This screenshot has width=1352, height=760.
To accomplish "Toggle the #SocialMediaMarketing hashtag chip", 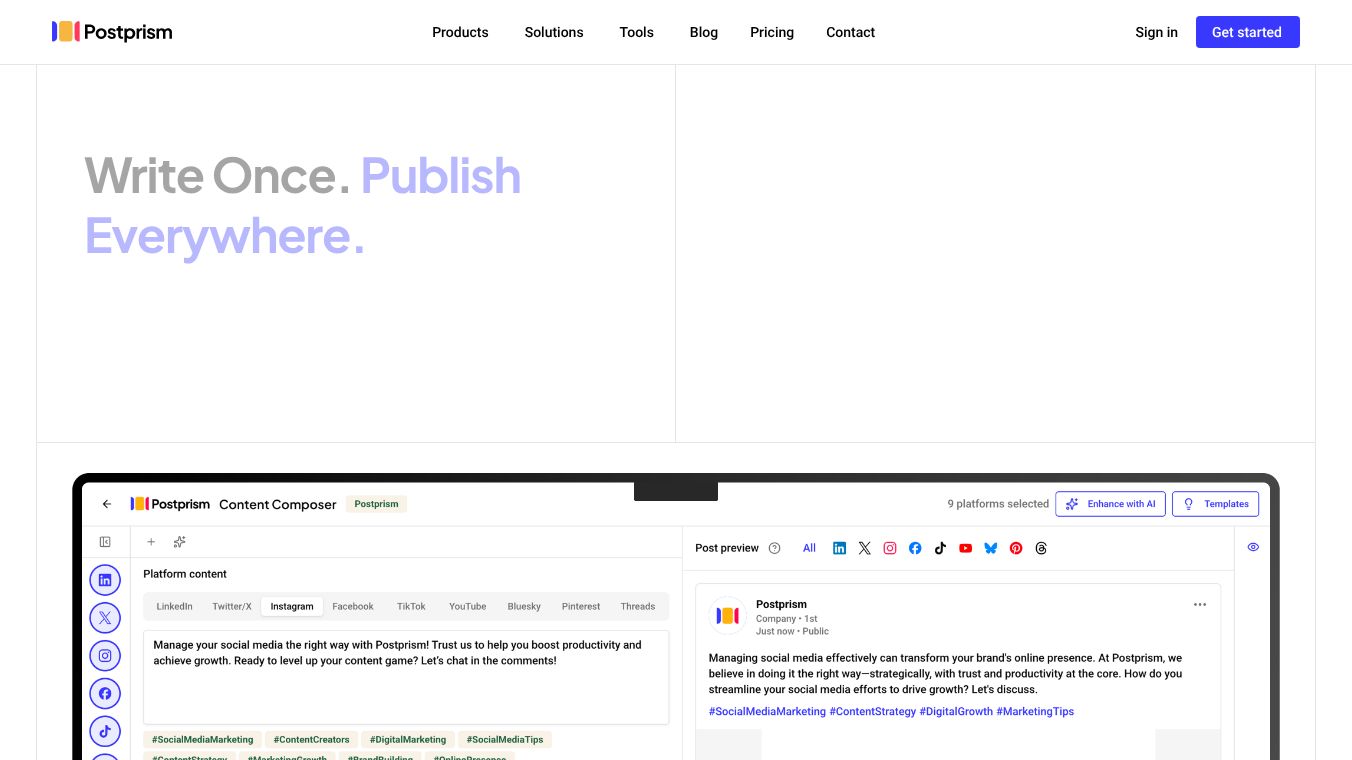I will coord(203,740).
